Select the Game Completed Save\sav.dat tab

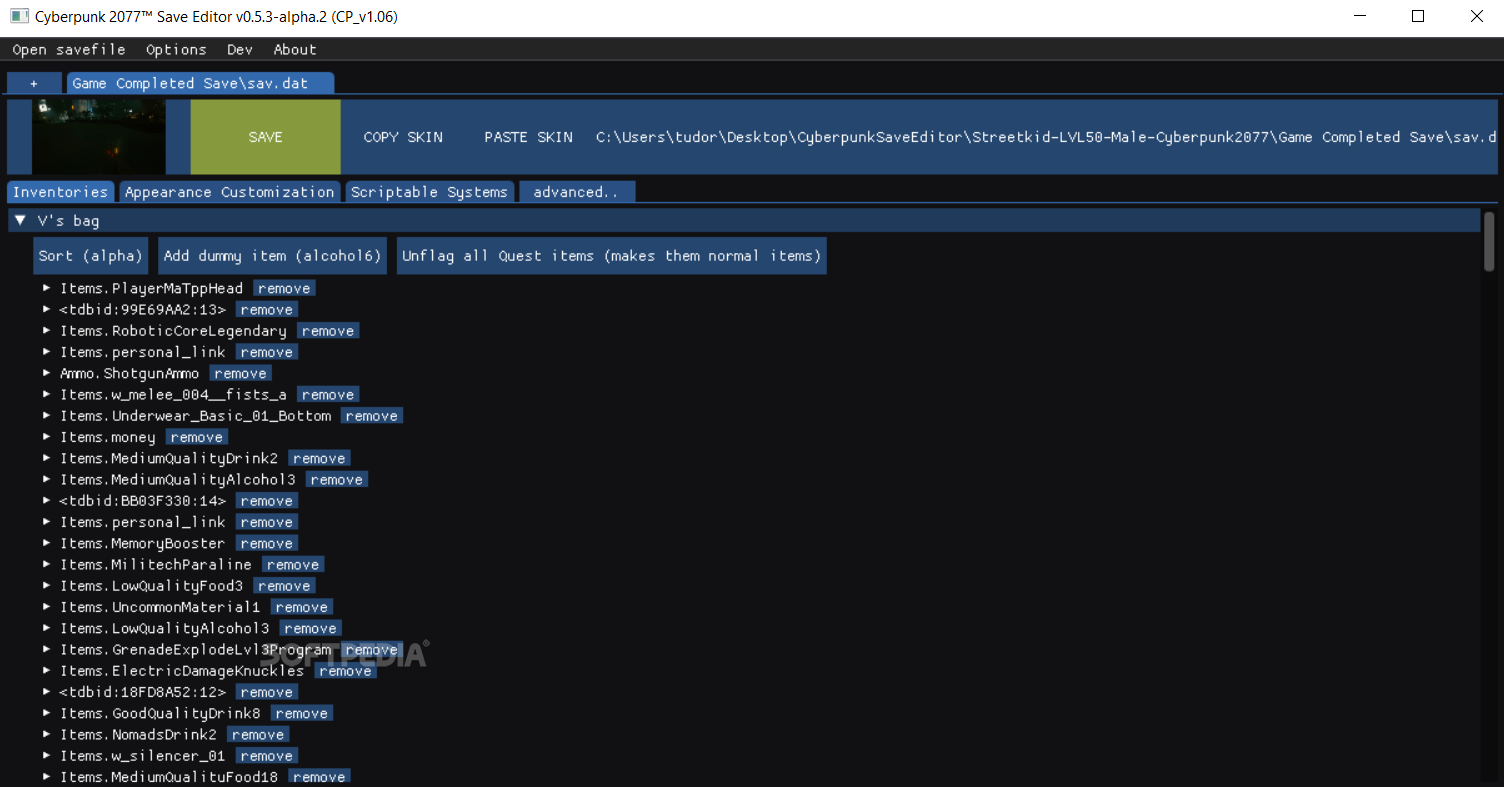(x=200, y=83)
